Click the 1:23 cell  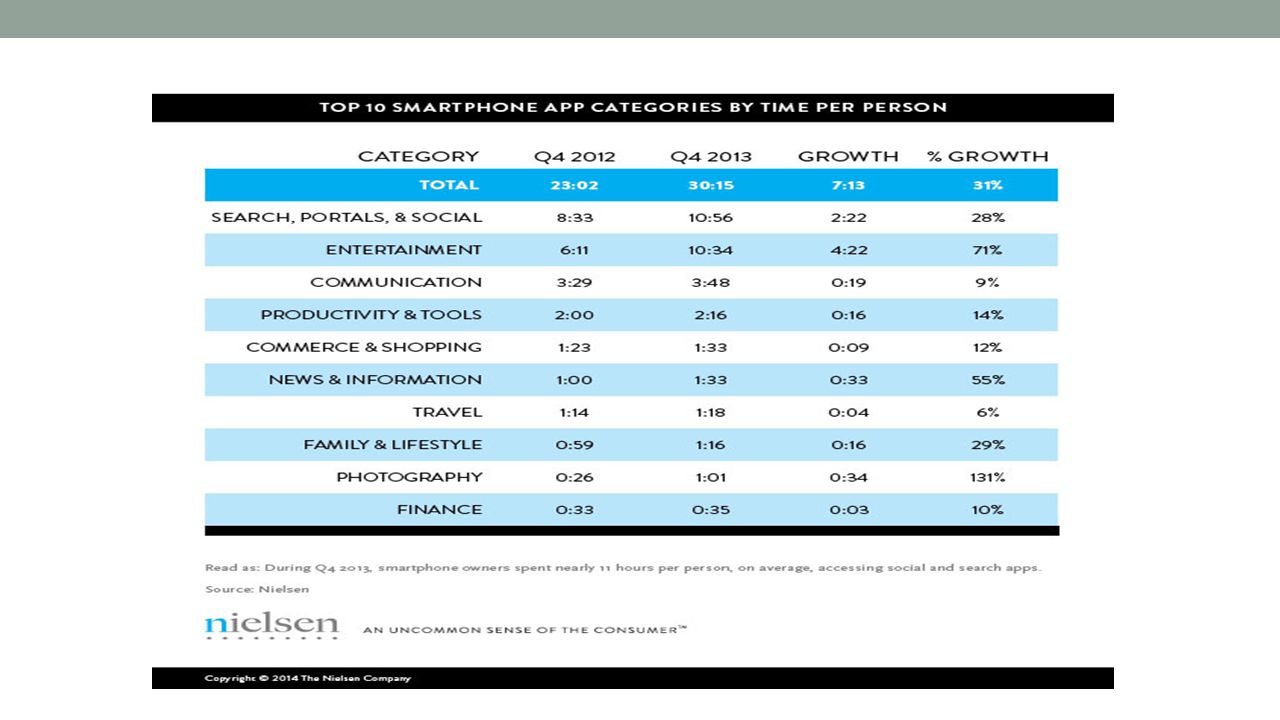click(x=574, y=347)
